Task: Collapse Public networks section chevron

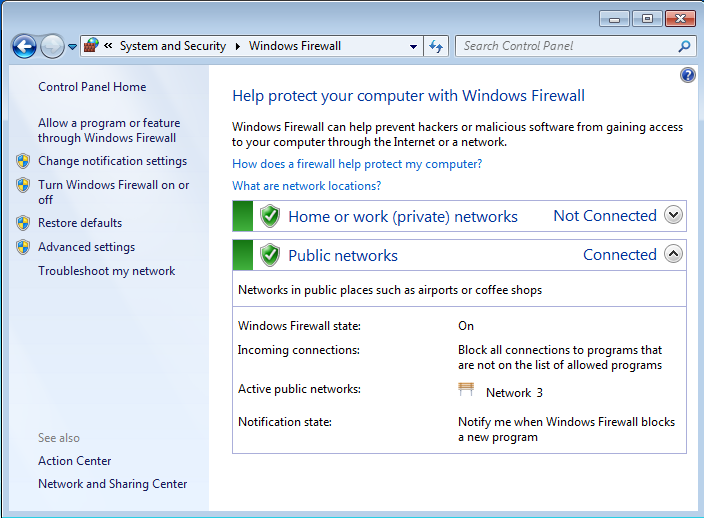Action: click(x=673, y=254)
